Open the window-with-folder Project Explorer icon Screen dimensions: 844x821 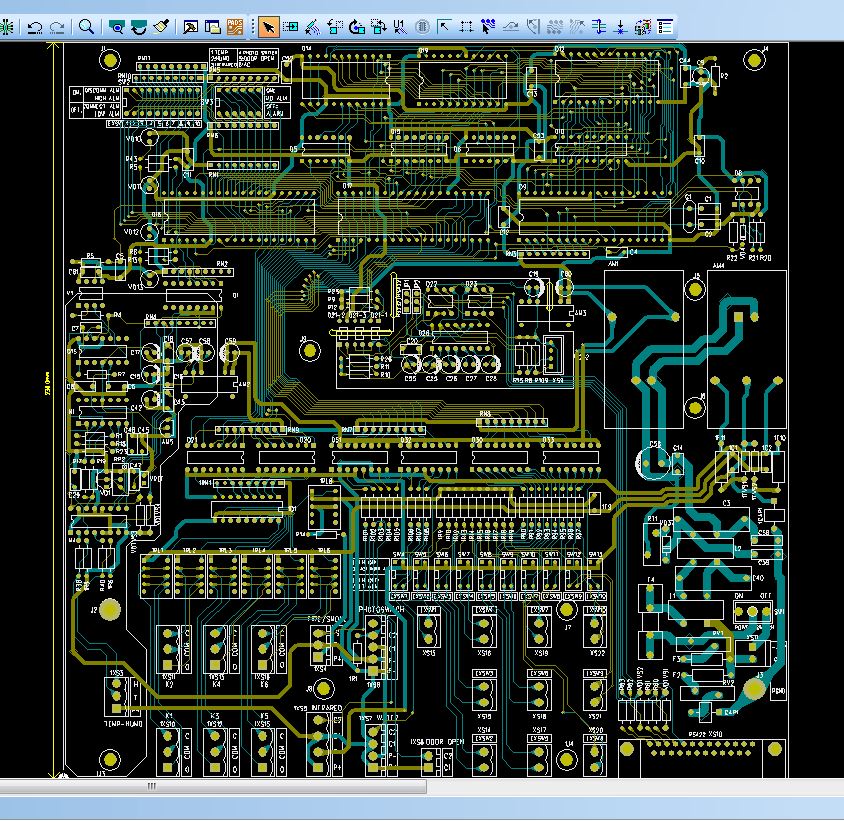(213, 27)
